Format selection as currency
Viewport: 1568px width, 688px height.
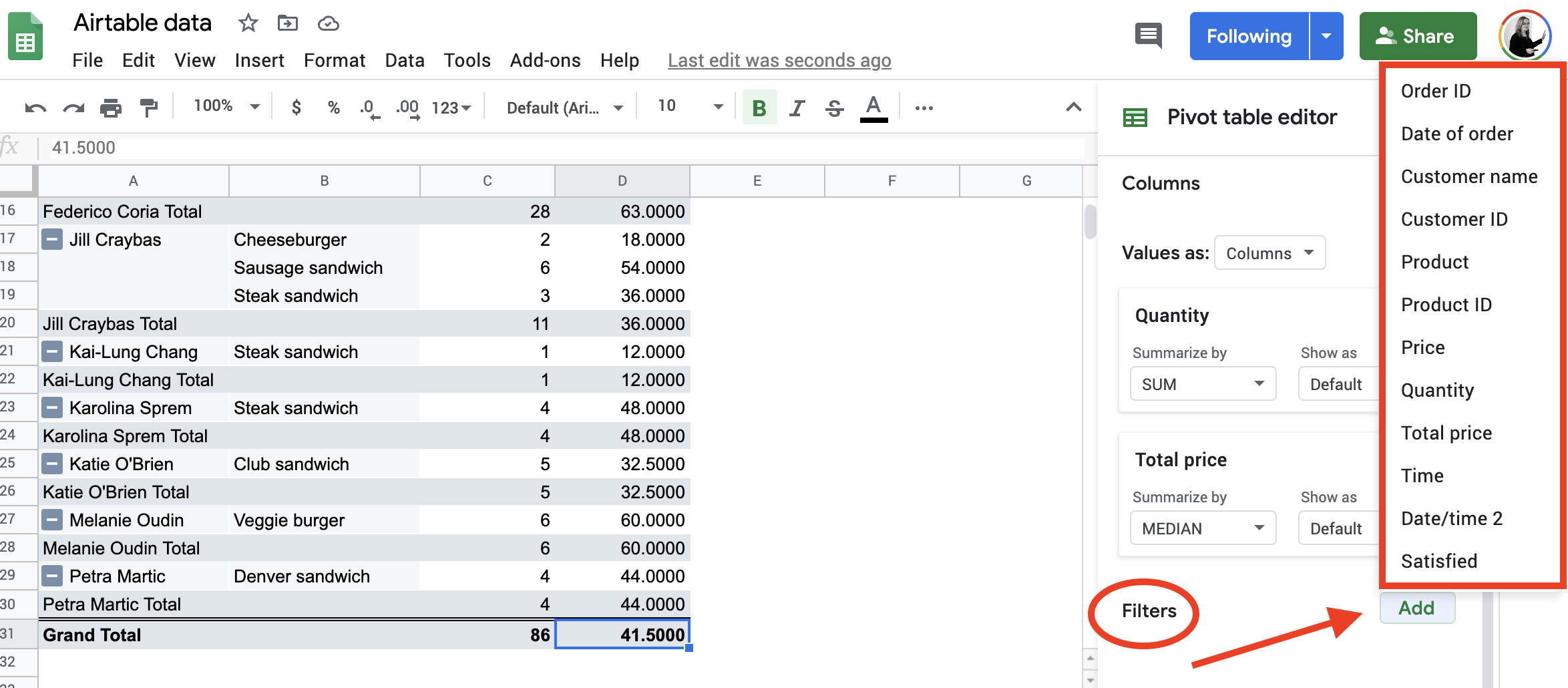click(296, 107)
